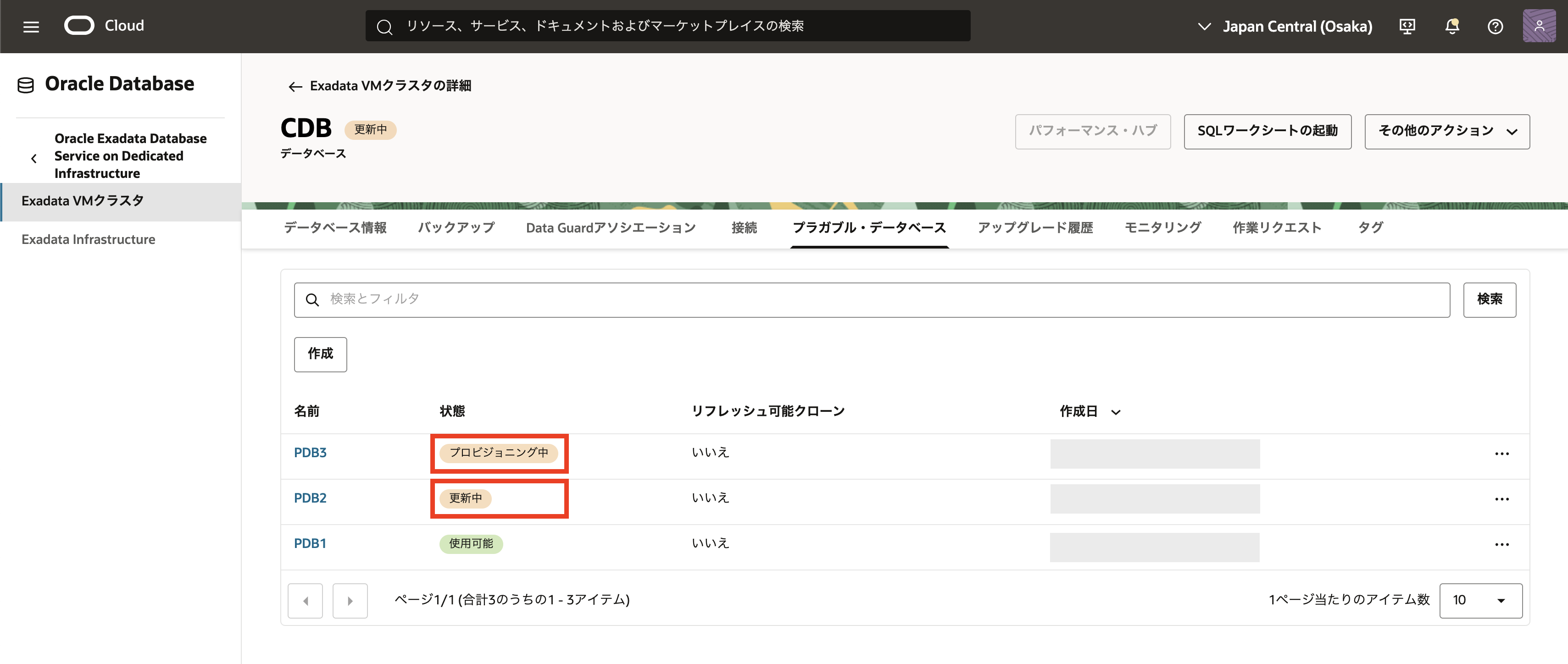This screenshot has height=664, width=1568.
Task: Open the notifications bell
Action: 1452,26
